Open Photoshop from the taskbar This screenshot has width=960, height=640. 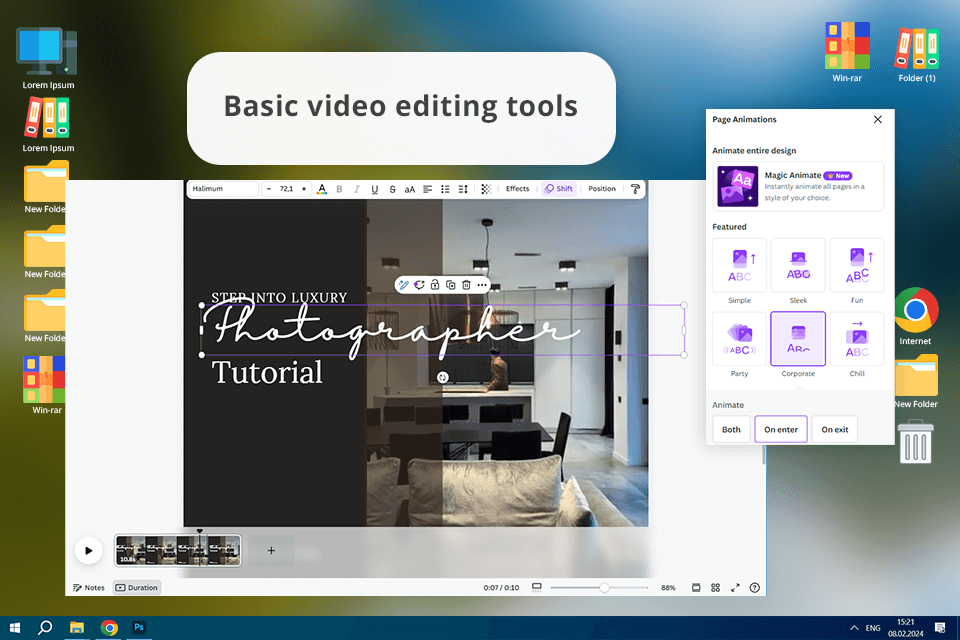coord(139,627)
